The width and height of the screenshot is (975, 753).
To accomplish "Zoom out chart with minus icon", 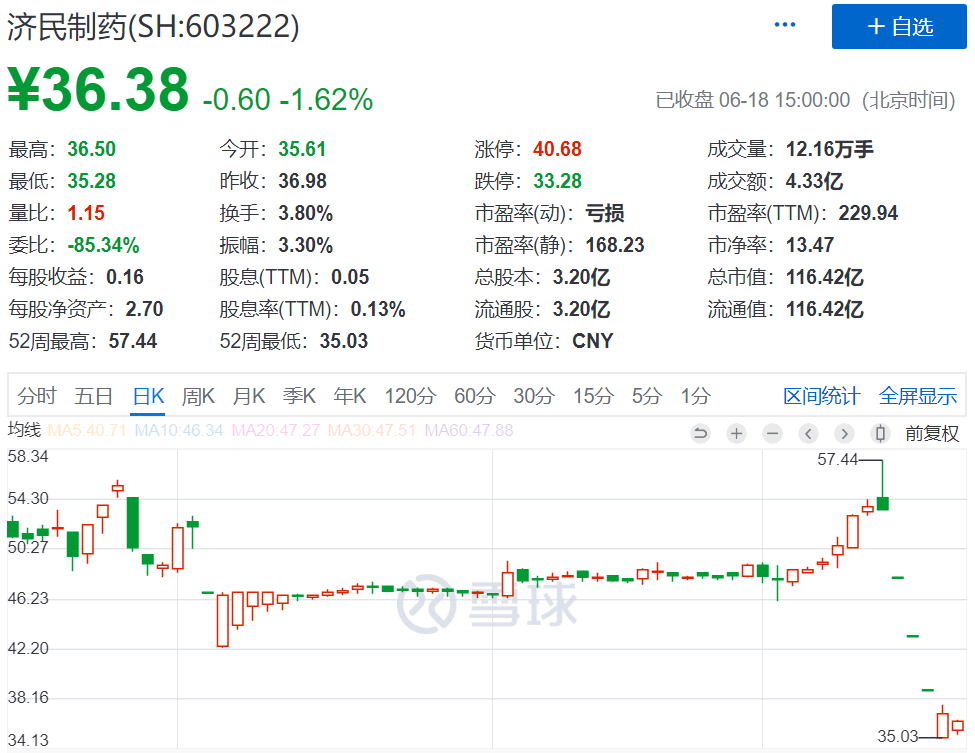I will click(772, 433).
